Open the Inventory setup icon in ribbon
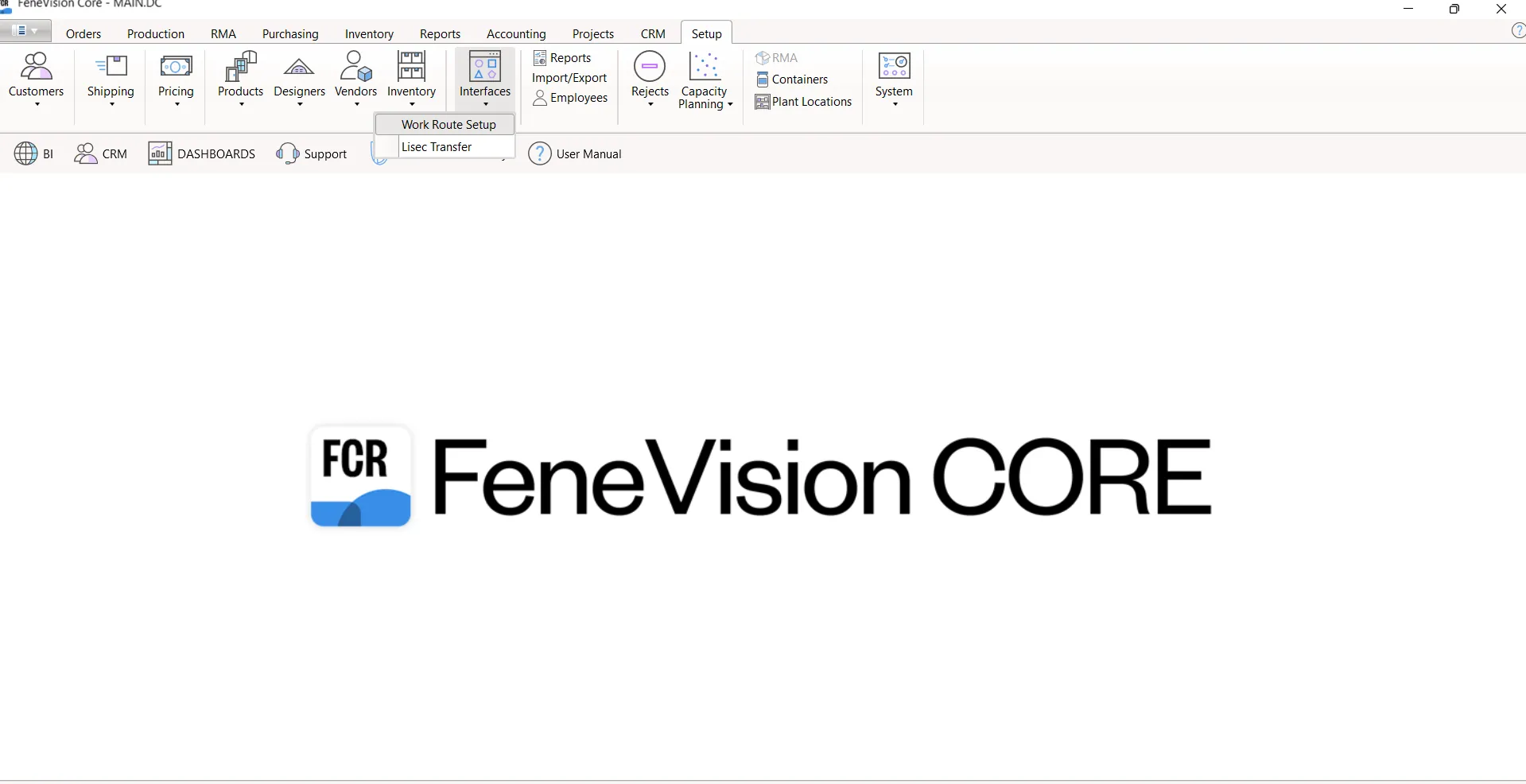 point(411,67)
